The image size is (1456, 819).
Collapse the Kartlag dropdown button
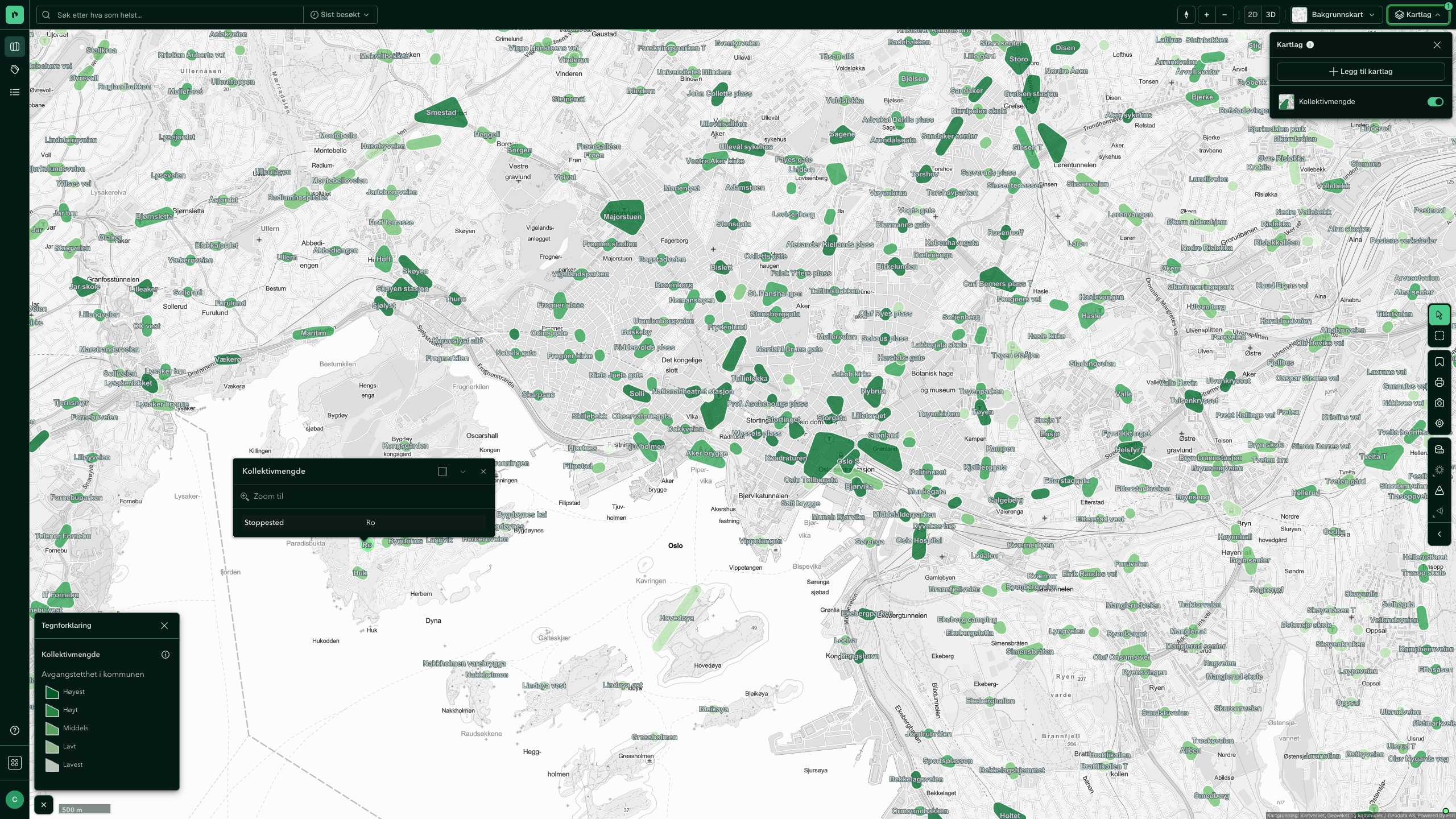click(1418, 15)
